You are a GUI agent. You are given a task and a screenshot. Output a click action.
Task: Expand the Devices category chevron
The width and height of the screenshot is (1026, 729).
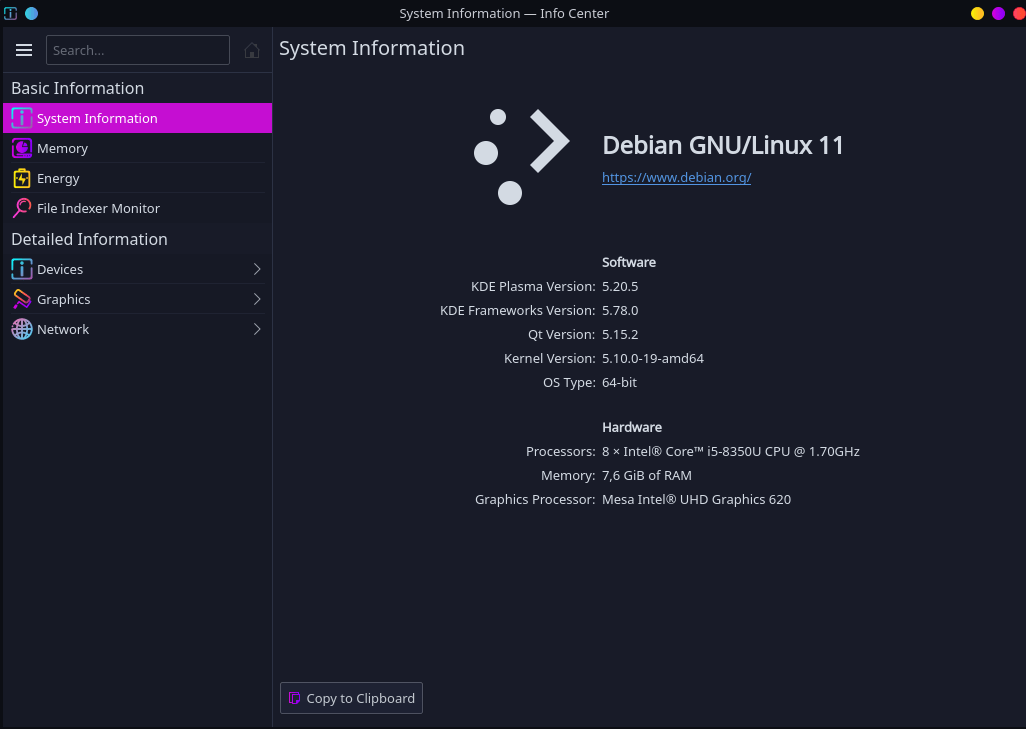tap(257, 269)
